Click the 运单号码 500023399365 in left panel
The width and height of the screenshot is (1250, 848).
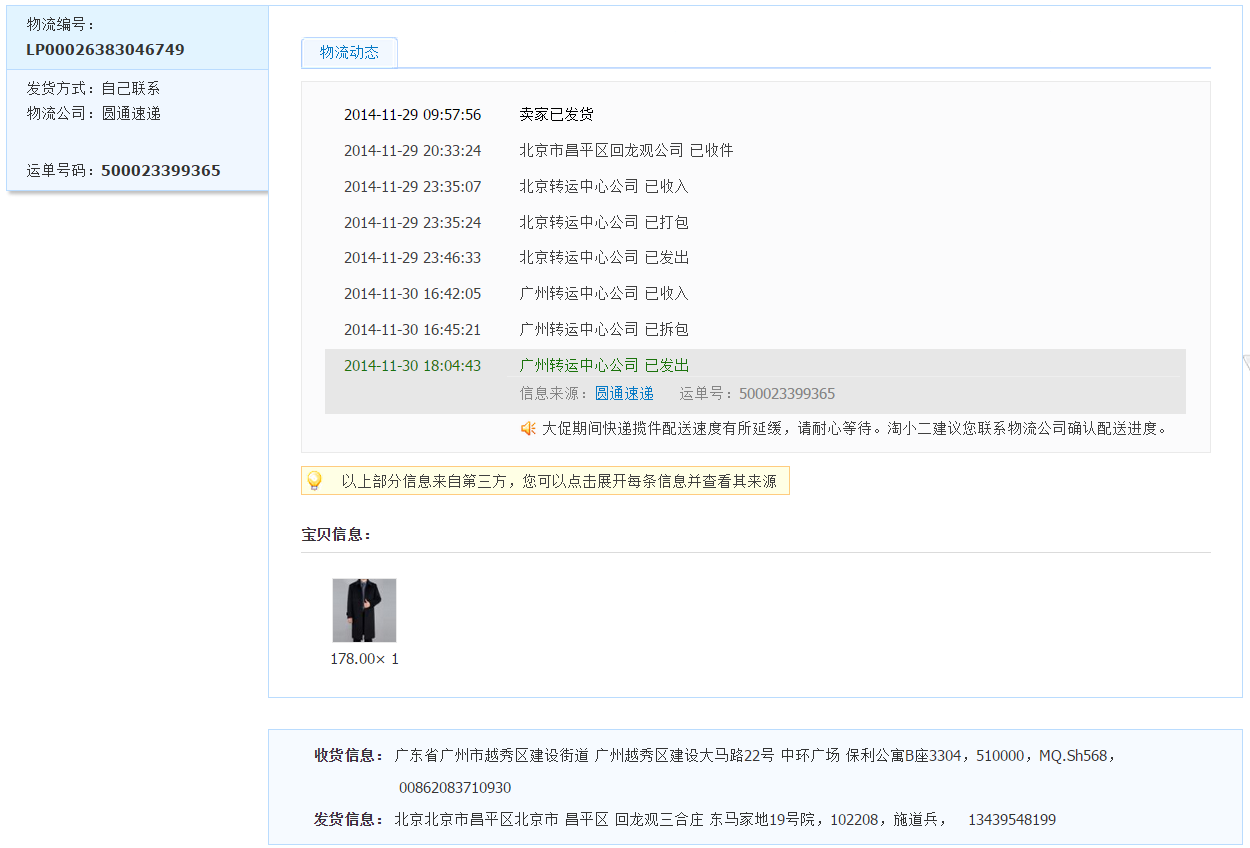160,171
